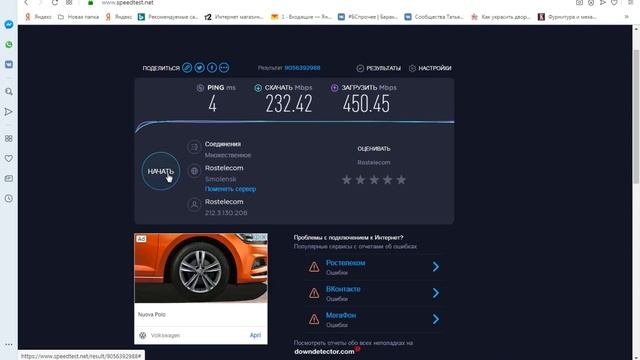
Task: Open Facebook Messenger in Opera sidebar
Action: click(9, 25)
